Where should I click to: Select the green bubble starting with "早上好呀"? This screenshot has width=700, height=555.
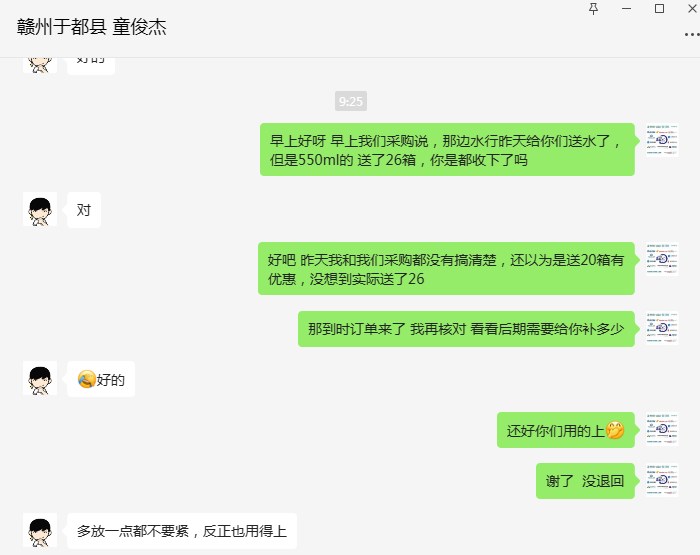pos(447,150)
